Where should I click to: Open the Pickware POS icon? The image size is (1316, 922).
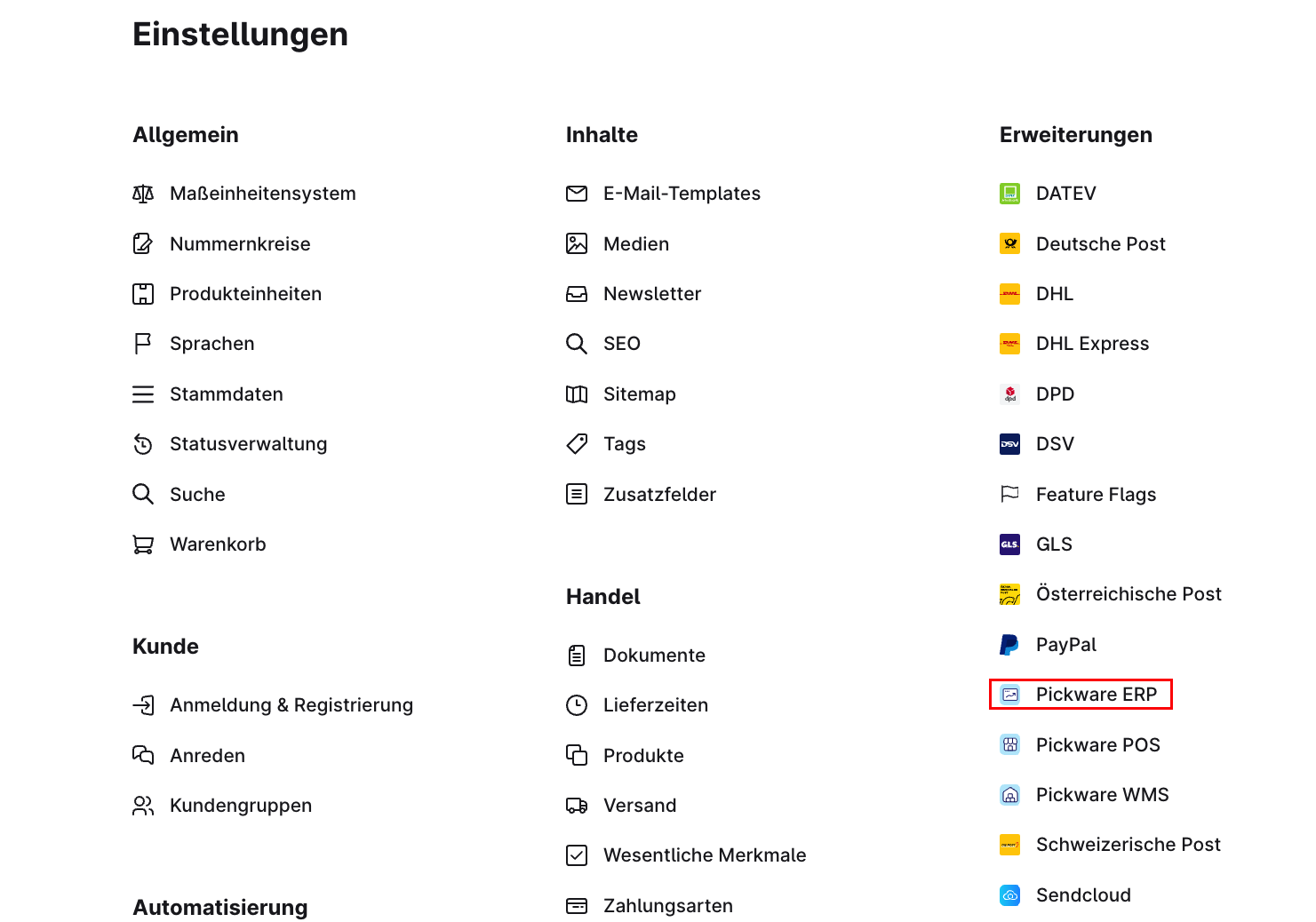click(x=1009, y=745)
